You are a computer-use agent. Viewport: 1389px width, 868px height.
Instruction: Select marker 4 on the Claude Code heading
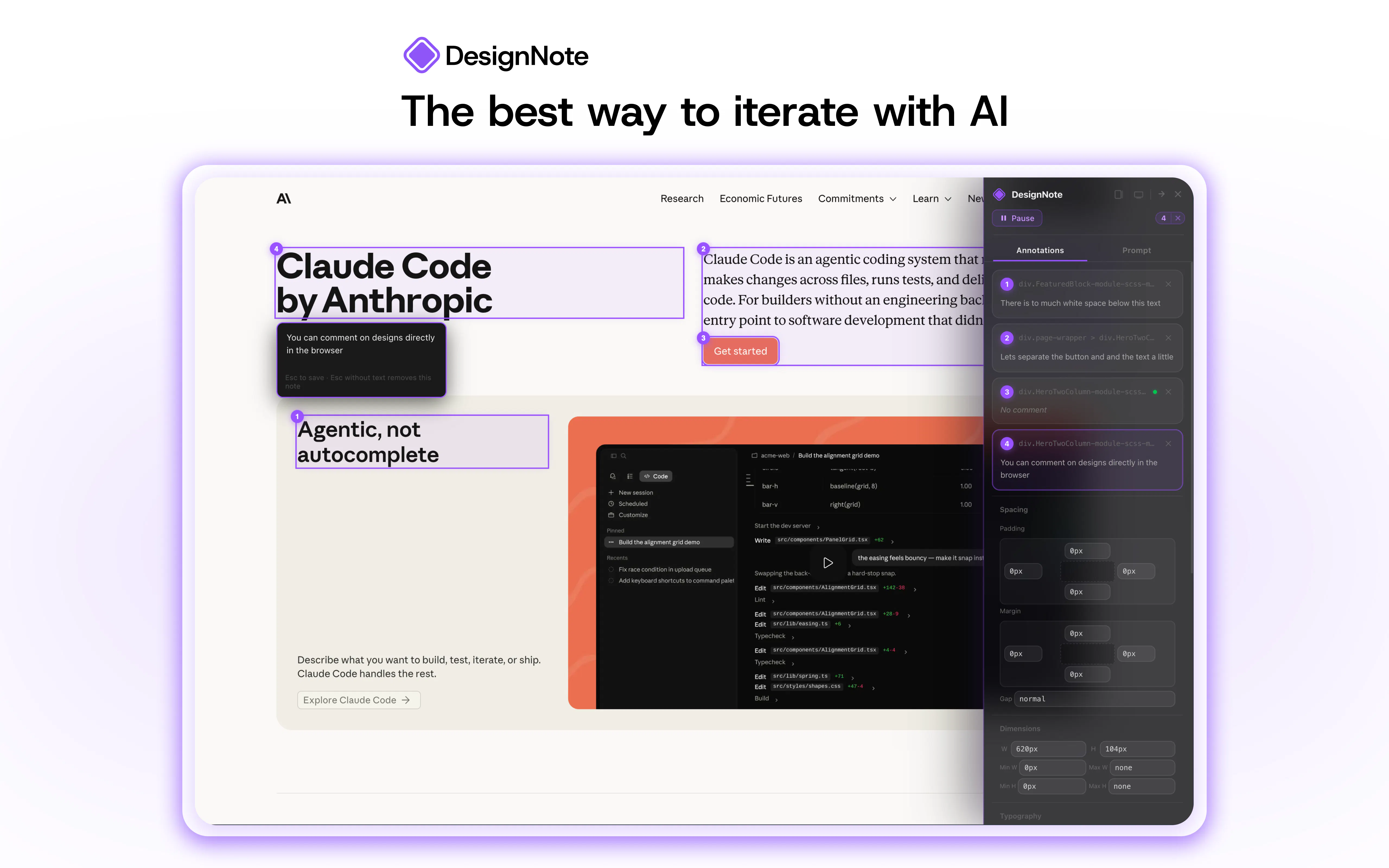(x=276, y=249)
